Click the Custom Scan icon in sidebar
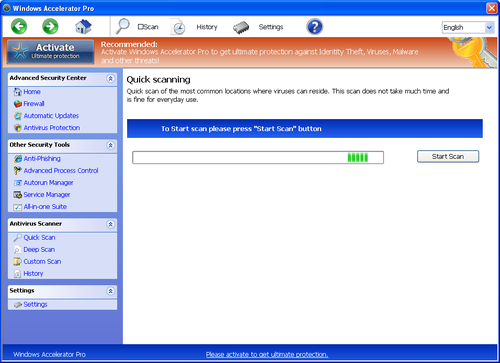Image resolution: width=500 pixels, height=363 pixels. tap(18, 262)
